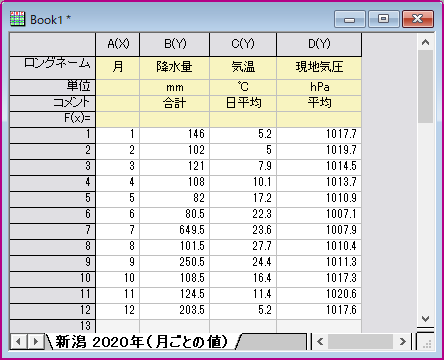The image size is (444, 360).
Task: Select pressure cell 1007.1
Action: [x=319, y=215]
